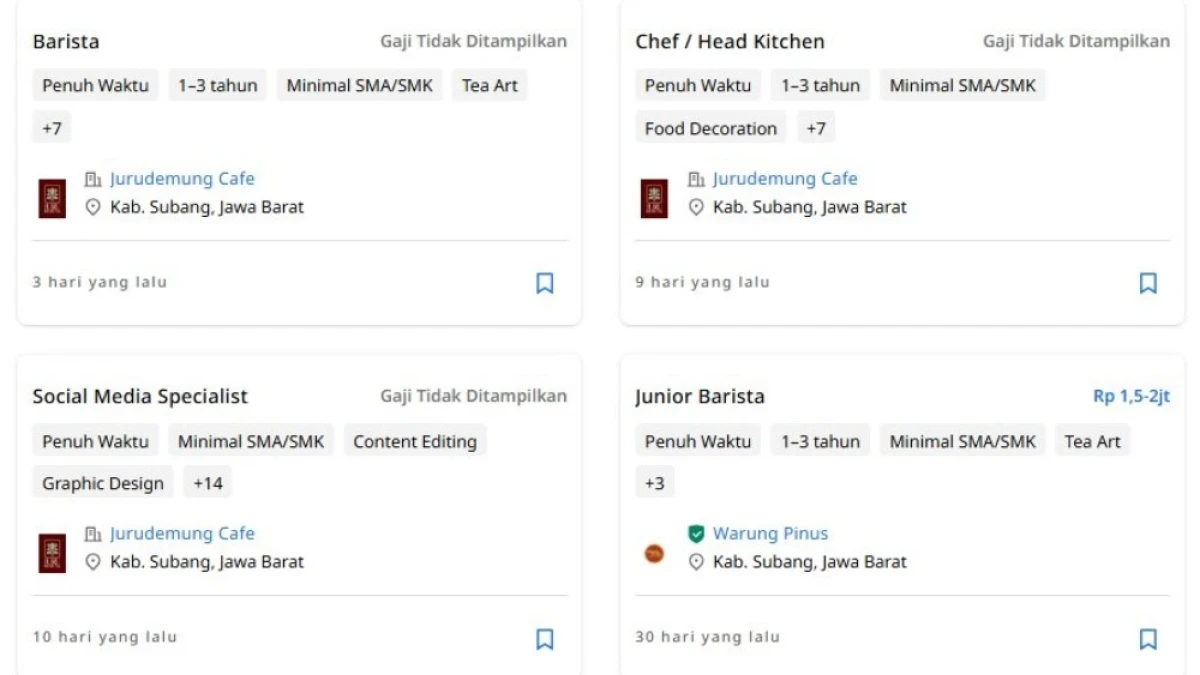The height and width of the screenshot is (675, 1200).
Task: Click Gaji Tidak Ditampilkan on Social Media card
Action: (473, 396)
